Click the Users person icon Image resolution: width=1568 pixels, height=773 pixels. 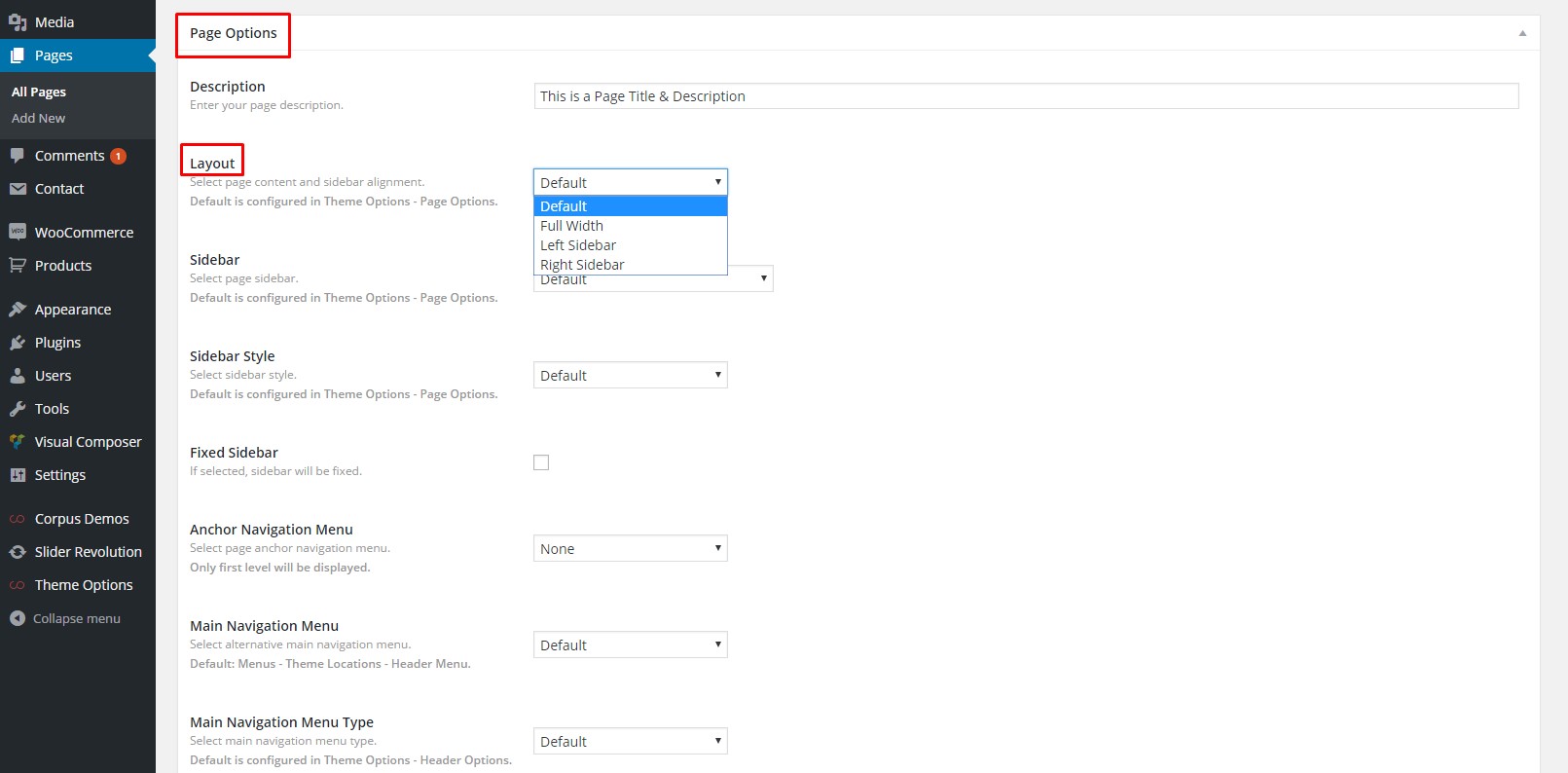(x=18, y=376)
